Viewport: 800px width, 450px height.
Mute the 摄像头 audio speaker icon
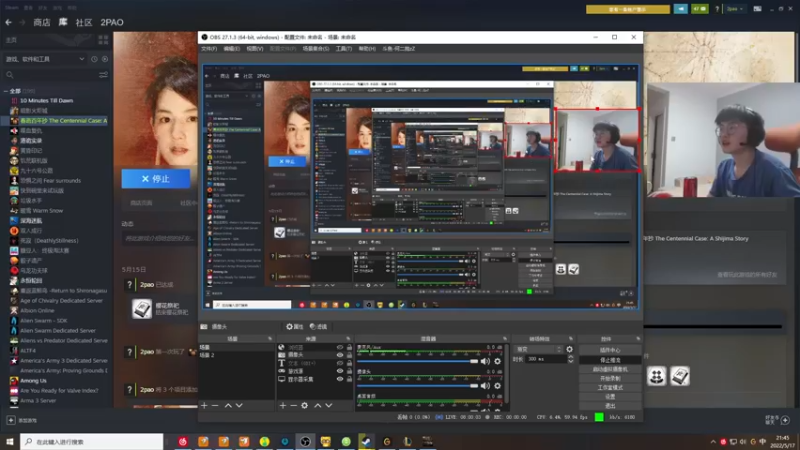point(485,386)
